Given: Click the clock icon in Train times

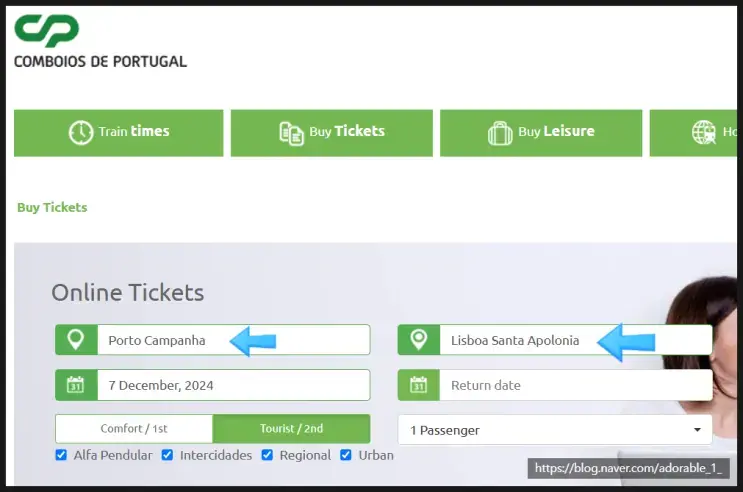Looking at the screenshot, I should pos(81,133).
